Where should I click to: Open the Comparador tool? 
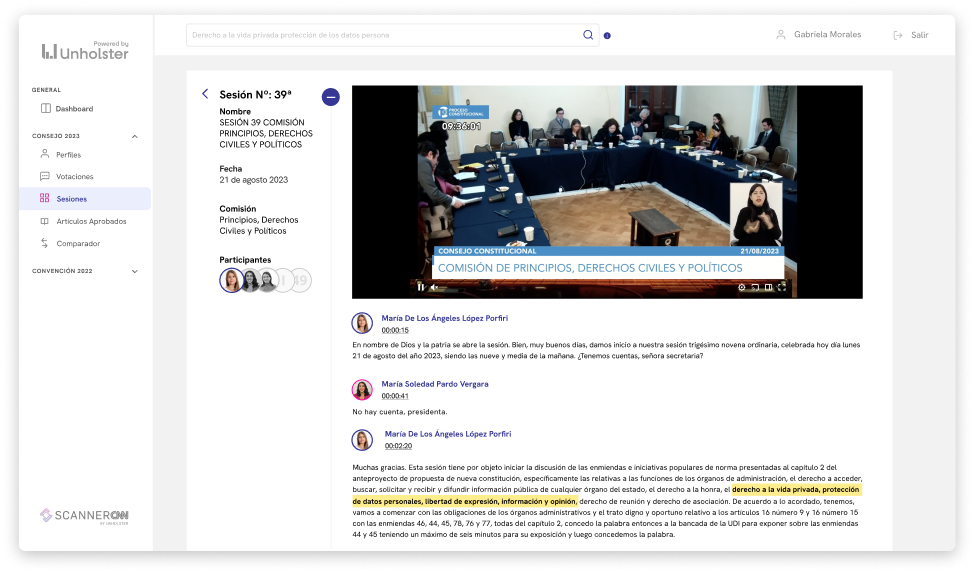[78, 243]
